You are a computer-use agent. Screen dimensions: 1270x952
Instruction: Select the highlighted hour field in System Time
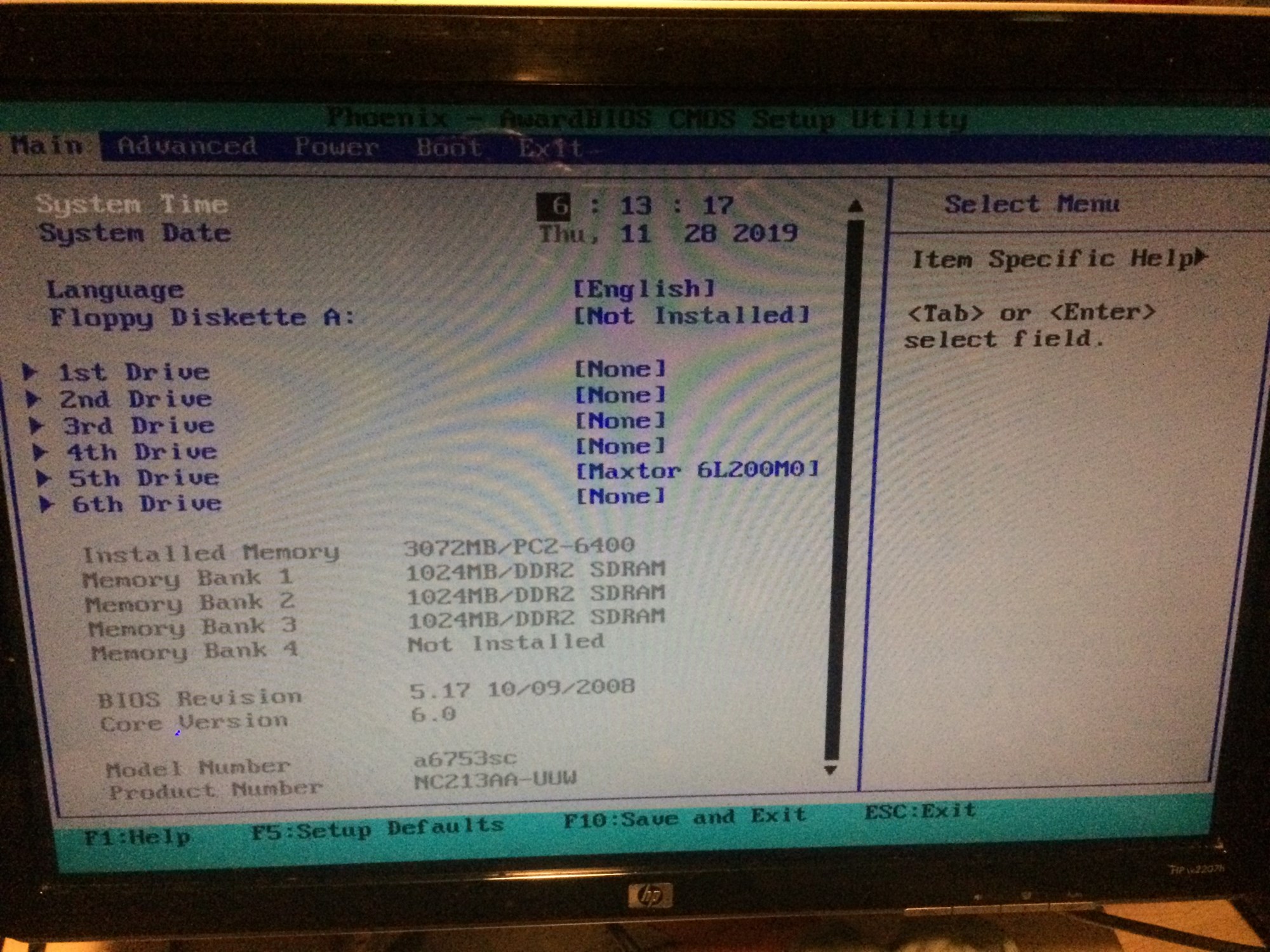[x=554, y=206]
